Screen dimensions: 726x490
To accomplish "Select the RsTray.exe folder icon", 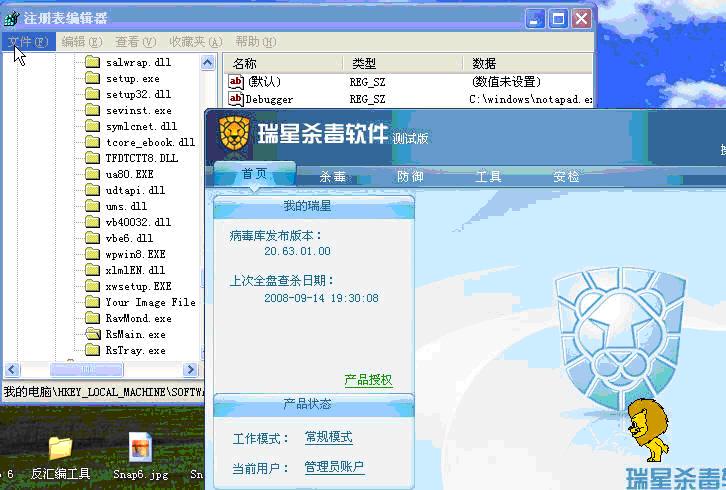I will 93,350.
